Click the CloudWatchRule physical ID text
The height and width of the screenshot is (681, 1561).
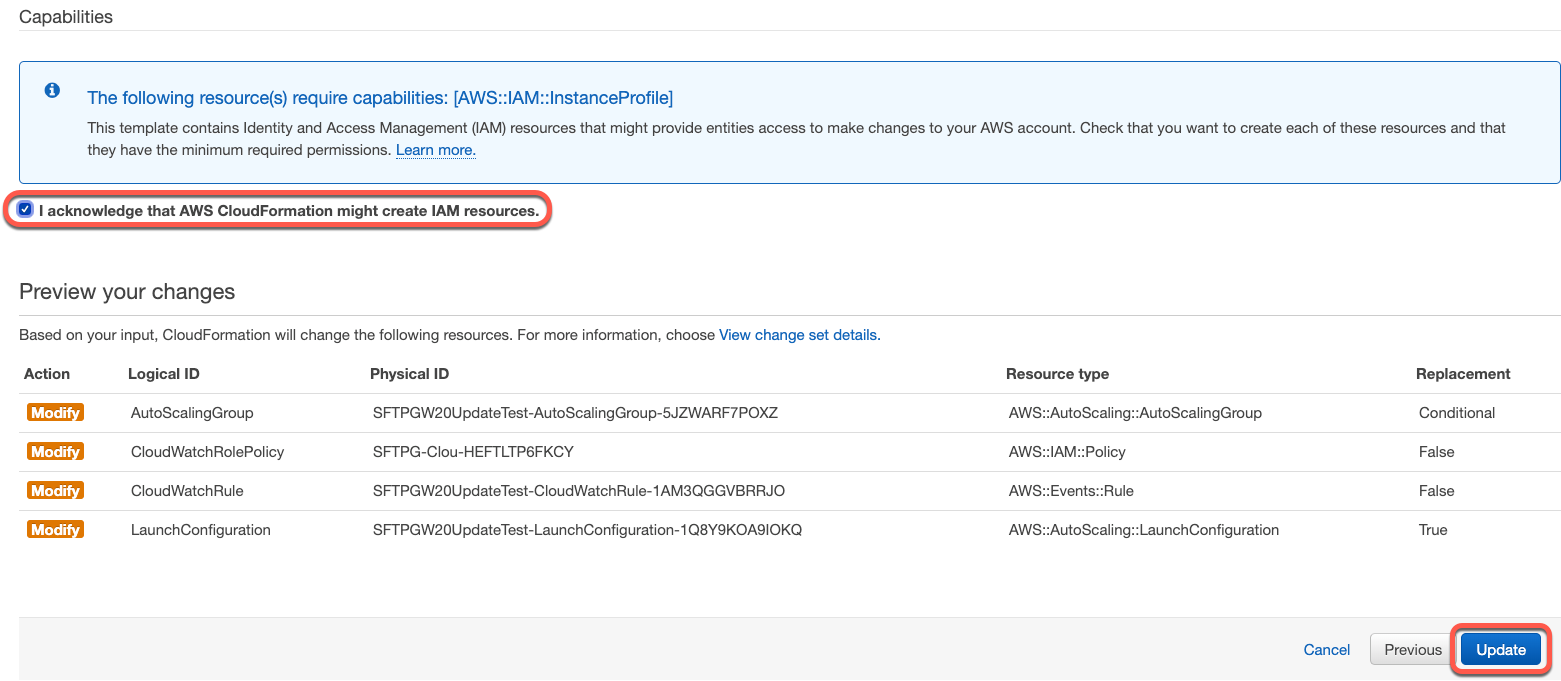click(579, 491)
